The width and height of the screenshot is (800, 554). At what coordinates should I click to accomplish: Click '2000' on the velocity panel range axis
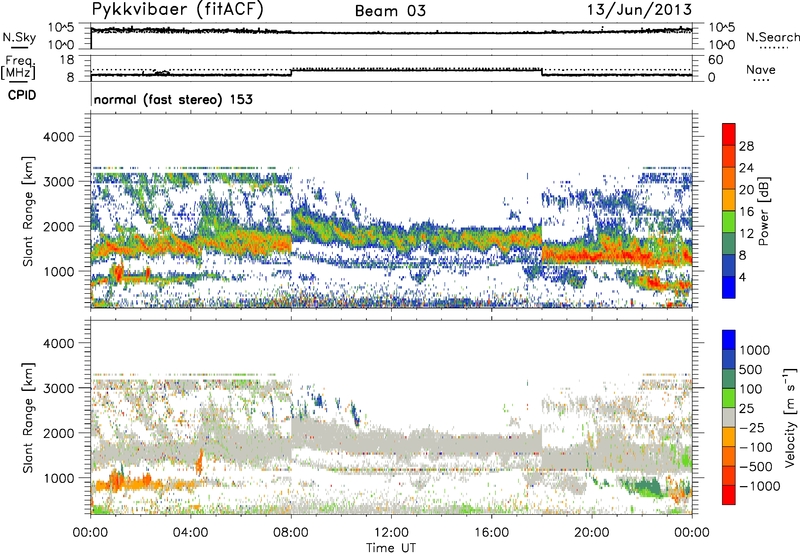click(58, 433)
